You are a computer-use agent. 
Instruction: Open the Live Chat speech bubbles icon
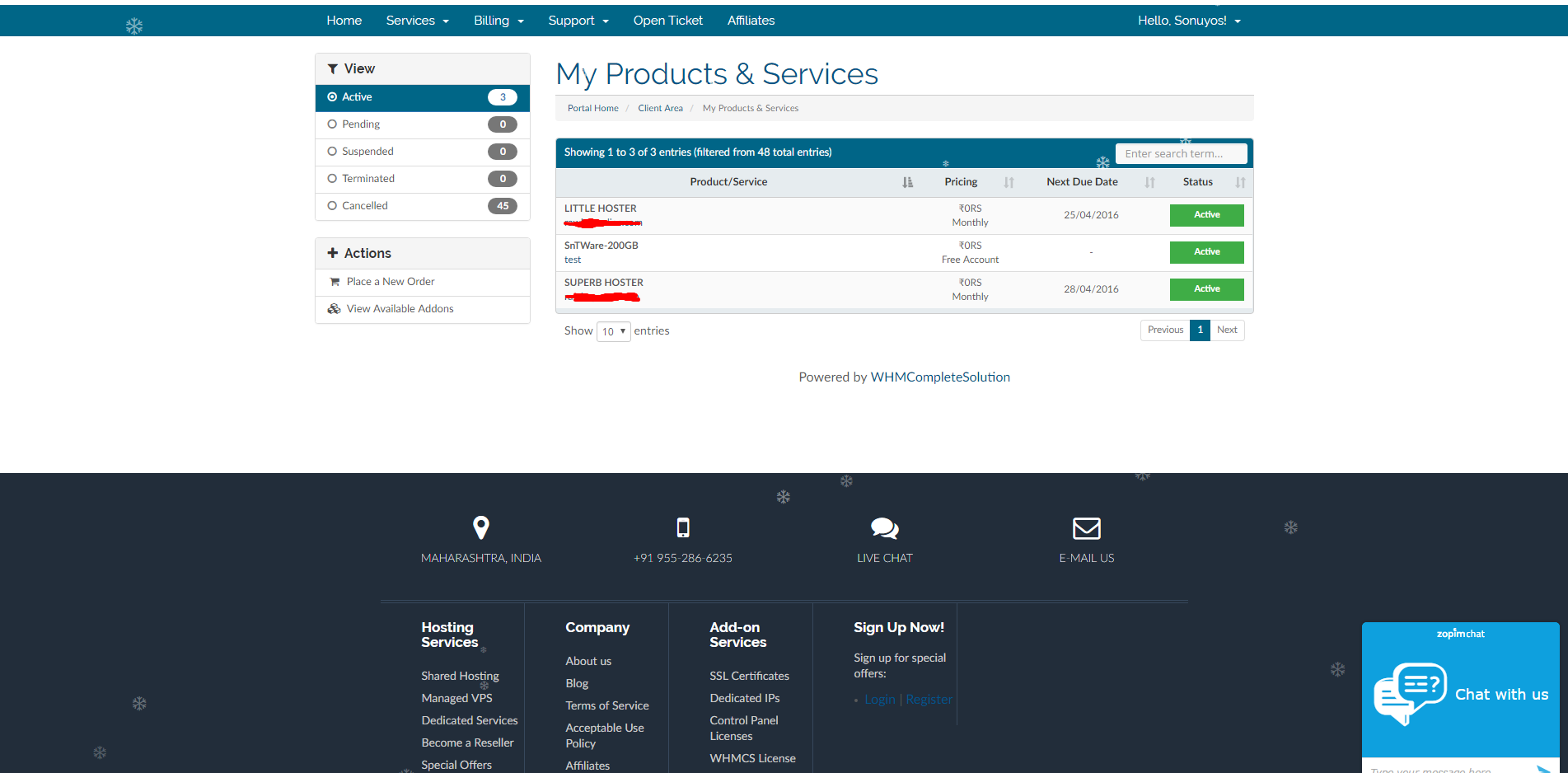884,527
